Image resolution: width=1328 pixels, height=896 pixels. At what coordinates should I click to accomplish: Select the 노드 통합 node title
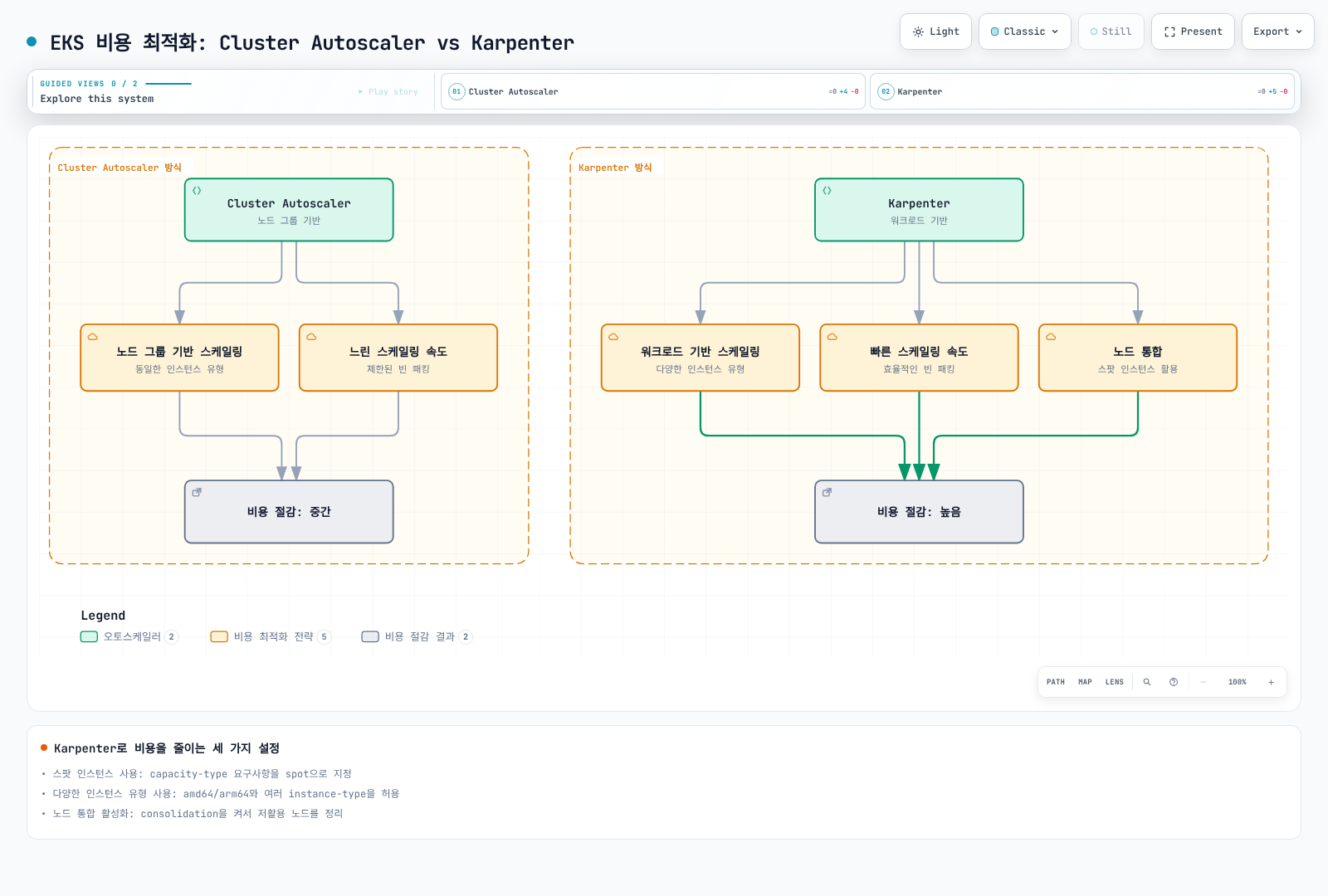[x=1138, y=352]
